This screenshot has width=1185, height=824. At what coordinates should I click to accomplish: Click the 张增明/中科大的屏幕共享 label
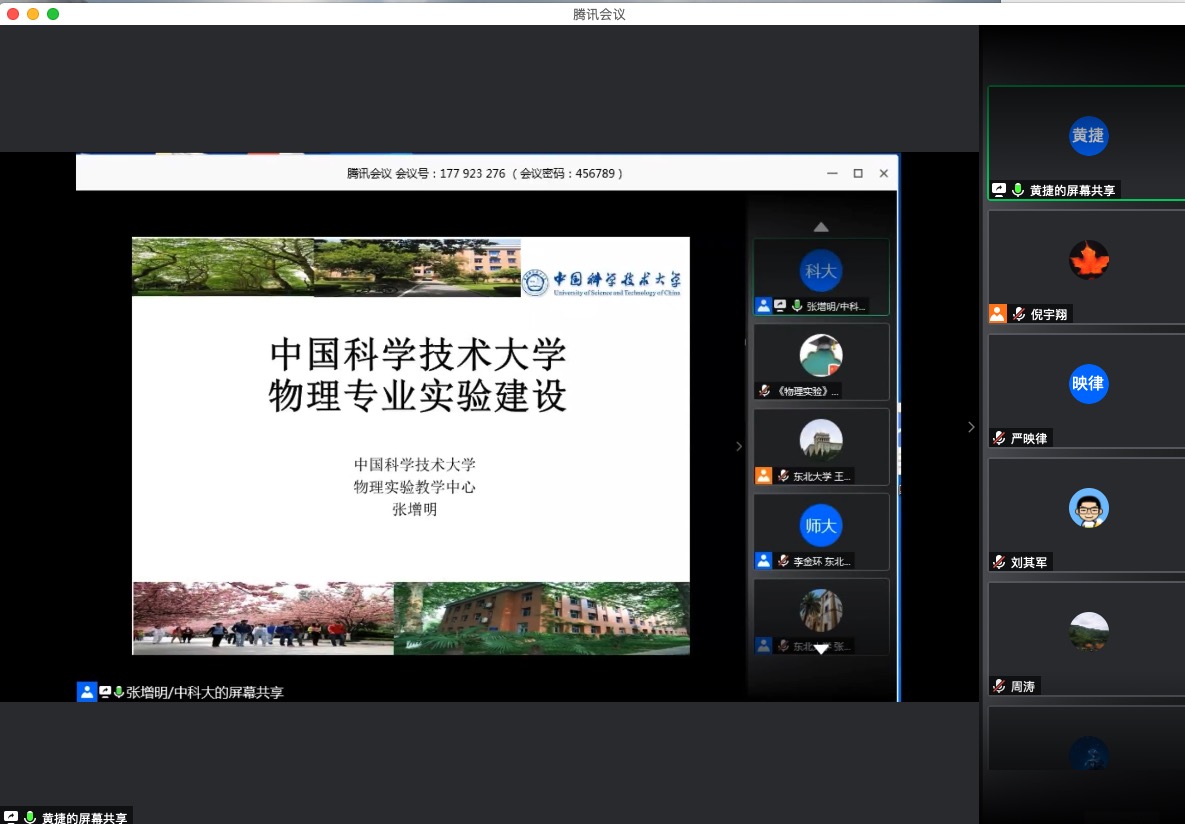[x=204, y=692]
